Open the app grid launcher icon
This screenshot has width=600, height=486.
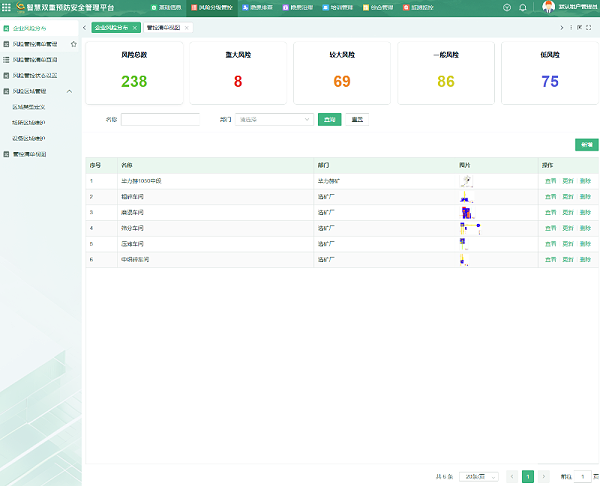tap(7, 7)
